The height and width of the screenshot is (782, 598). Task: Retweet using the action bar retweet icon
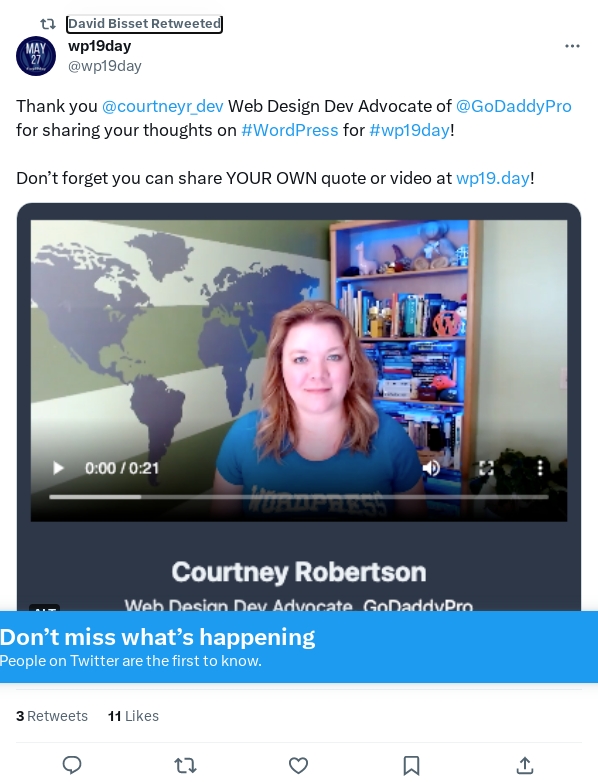[x=185, y=765]
